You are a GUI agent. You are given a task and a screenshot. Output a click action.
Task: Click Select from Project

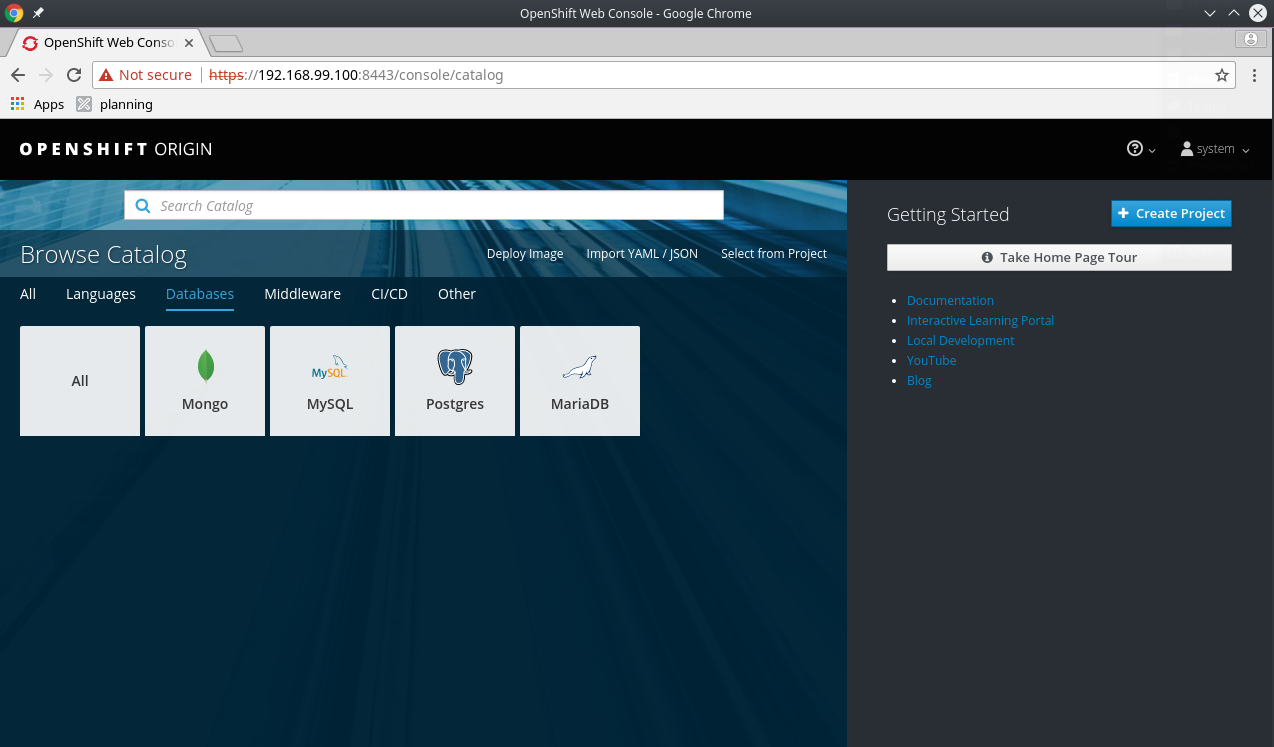coord(774,254)
